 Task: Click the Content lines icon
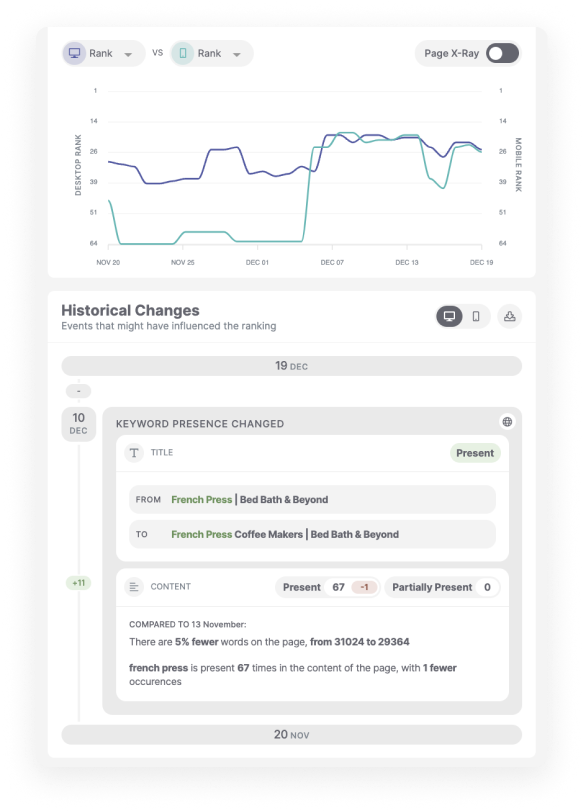(x=134, y=587)
